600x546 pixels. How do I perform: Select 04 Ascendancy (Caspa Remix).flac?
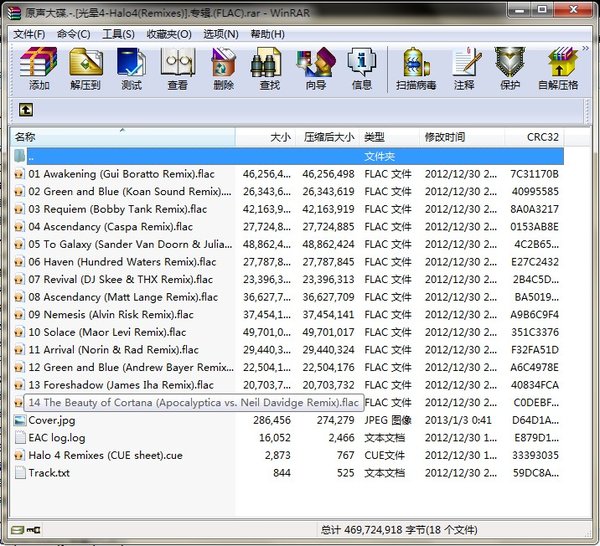(x=288, y=227)
